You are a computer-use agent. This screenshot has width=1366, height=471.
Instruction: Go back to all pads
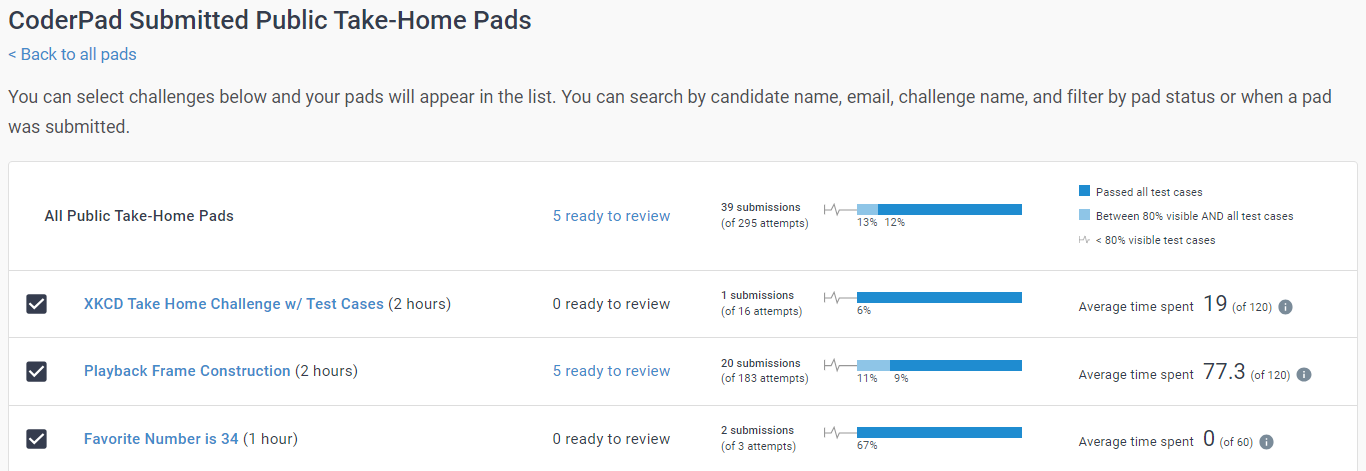point(72,54)
